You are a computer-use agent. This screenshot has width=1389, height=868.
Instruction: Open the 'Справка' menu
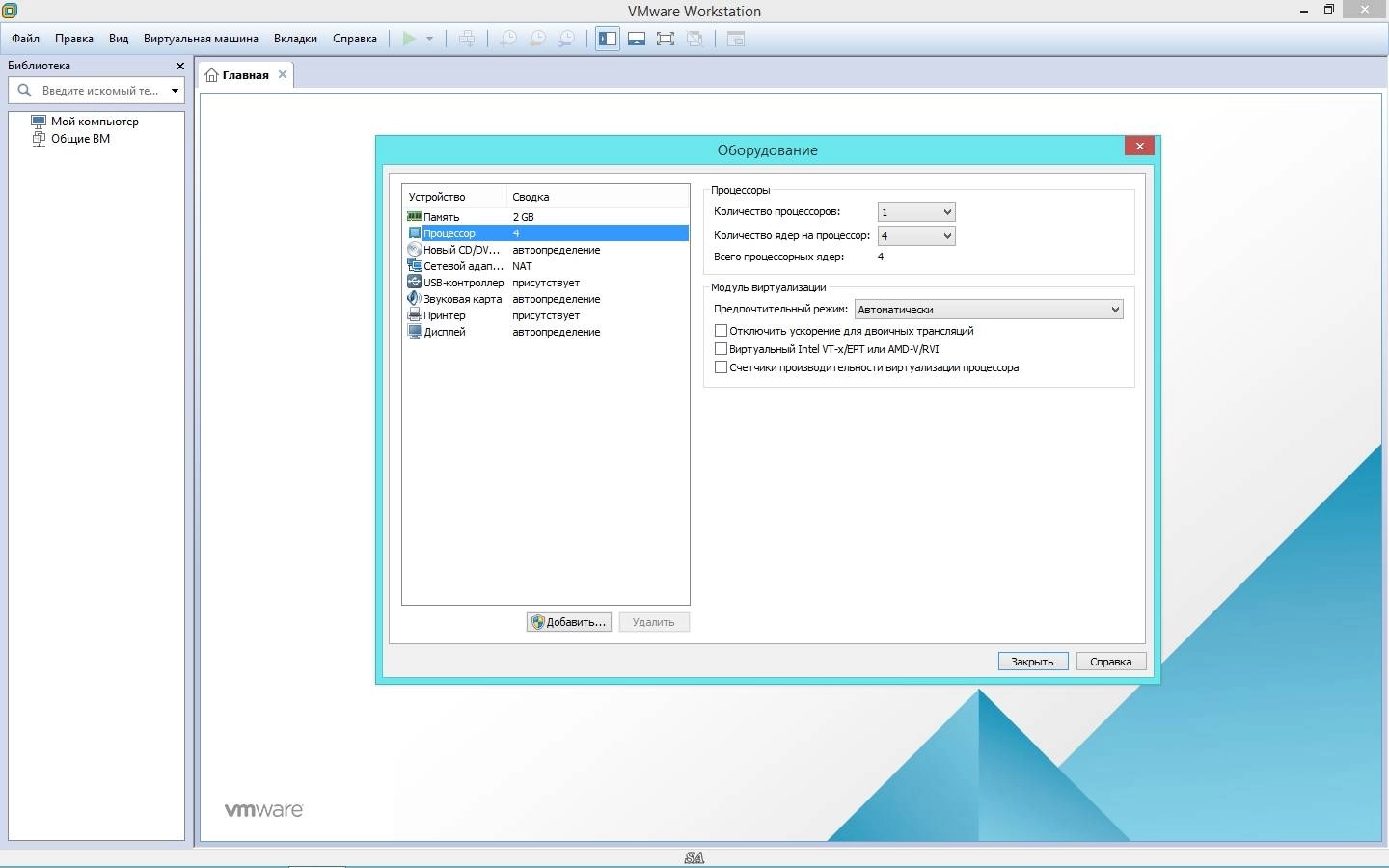point(355,39)
